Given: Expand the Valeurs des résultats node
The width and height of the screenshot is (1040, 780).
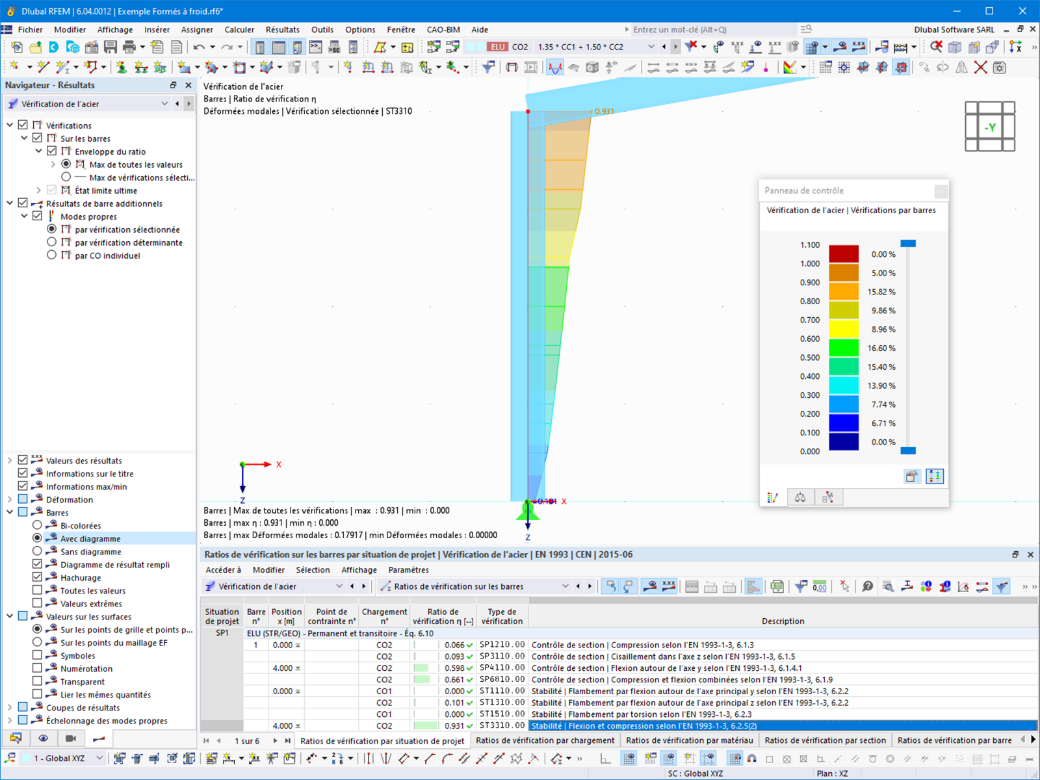Looking at the screenshot, I should pyautogui.click(x=10, y=460).
